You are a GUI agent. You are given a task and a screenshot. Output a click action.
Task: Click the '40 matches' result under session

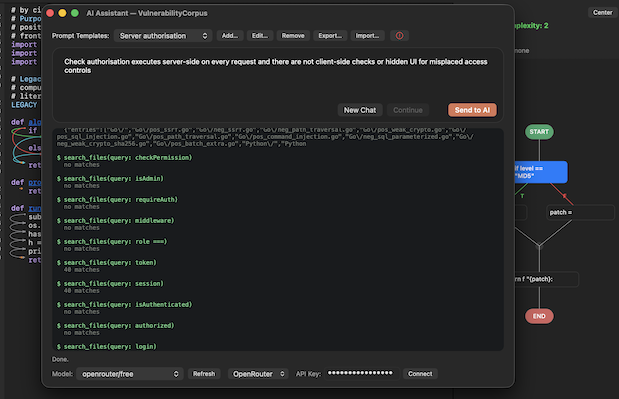point(81,291)
